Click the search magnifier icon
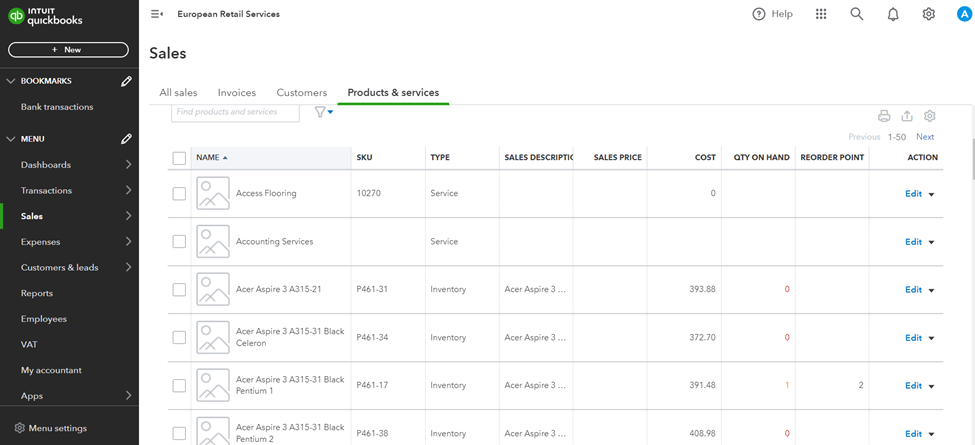Screen dimensions: 975x445 coord(857,14)
